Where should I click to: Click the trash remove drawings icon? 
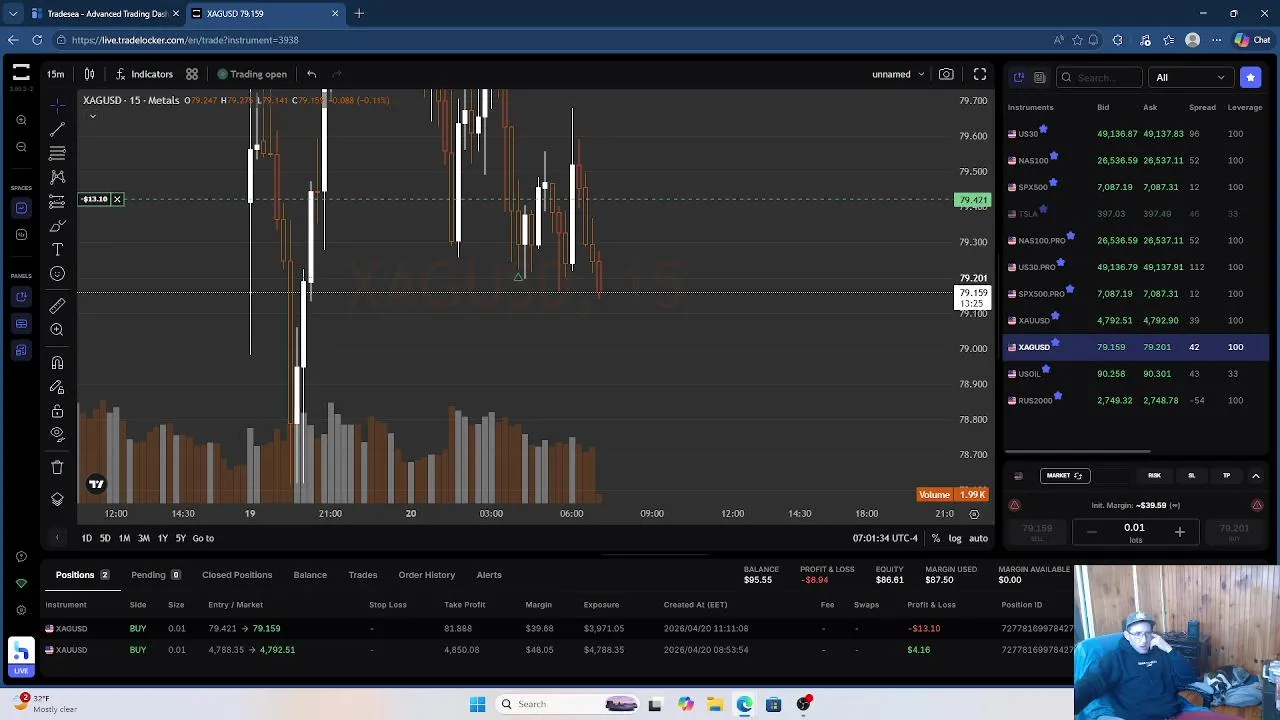pyautogui.click(x=57, y=467)
